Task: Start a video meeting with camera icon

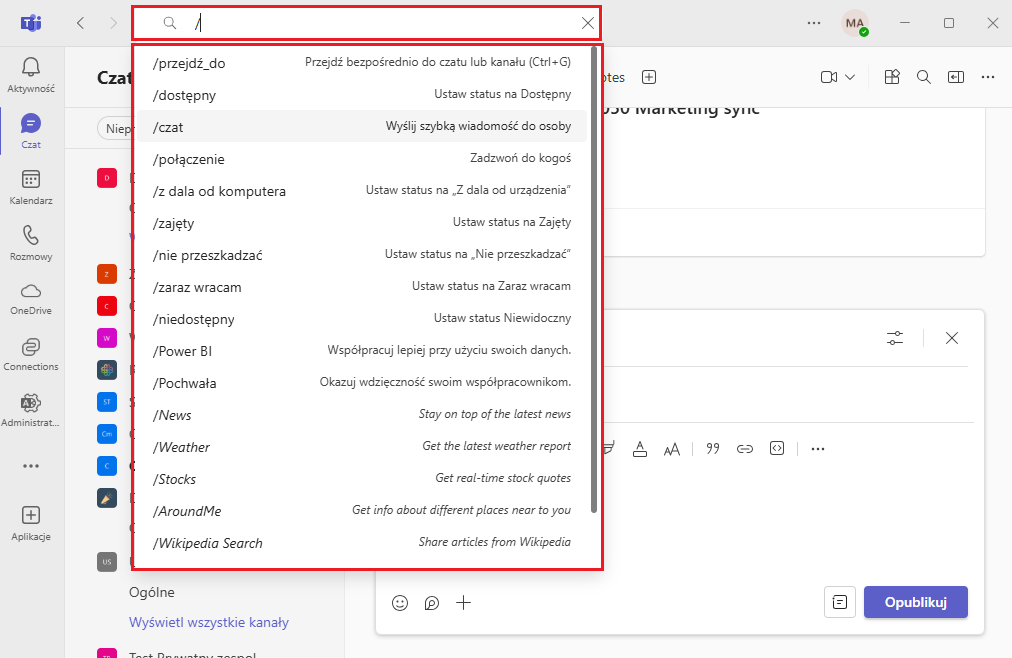Action: click(x=829, y=77)
